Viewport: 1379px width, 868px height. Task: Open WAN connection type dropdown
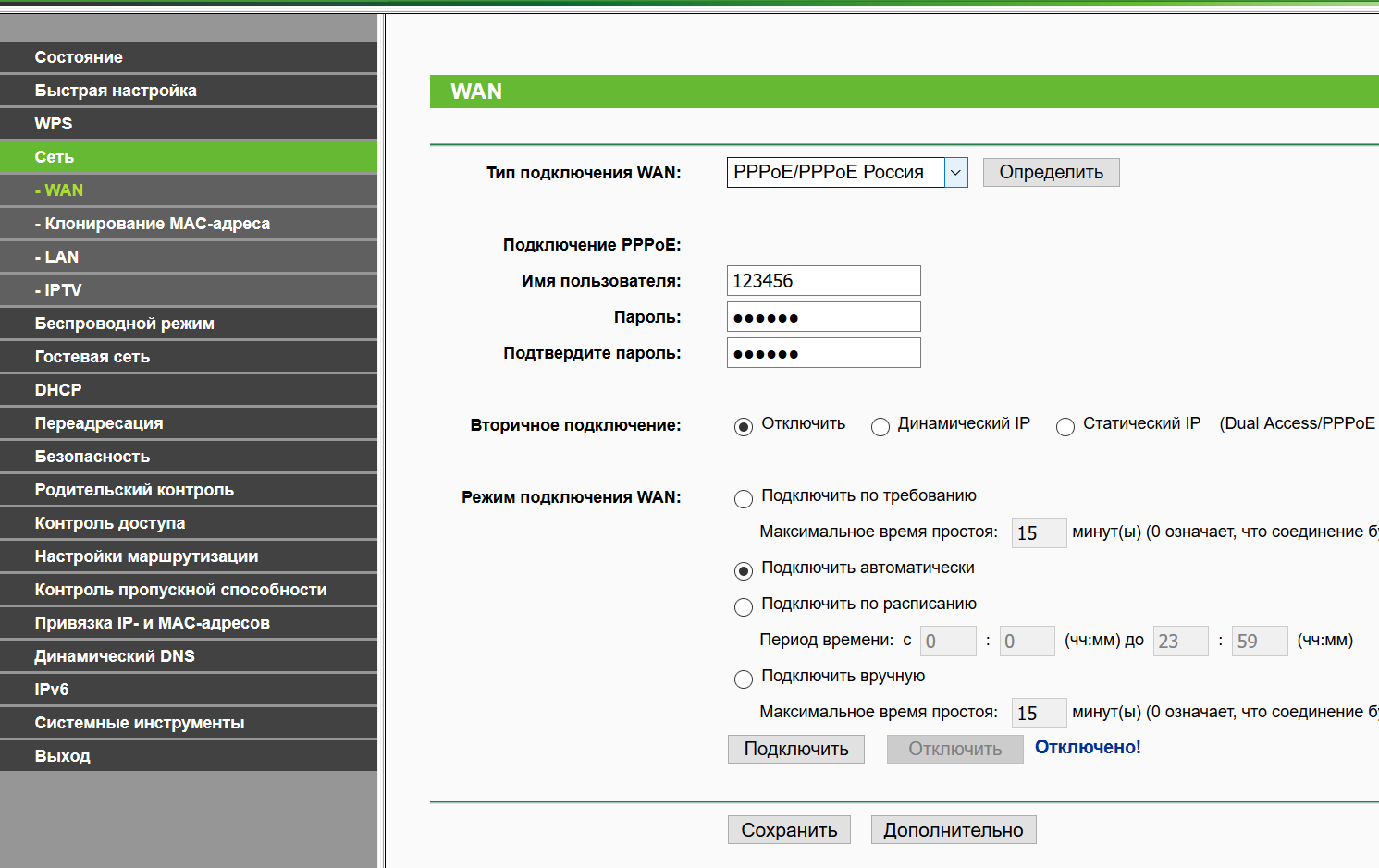847,172
